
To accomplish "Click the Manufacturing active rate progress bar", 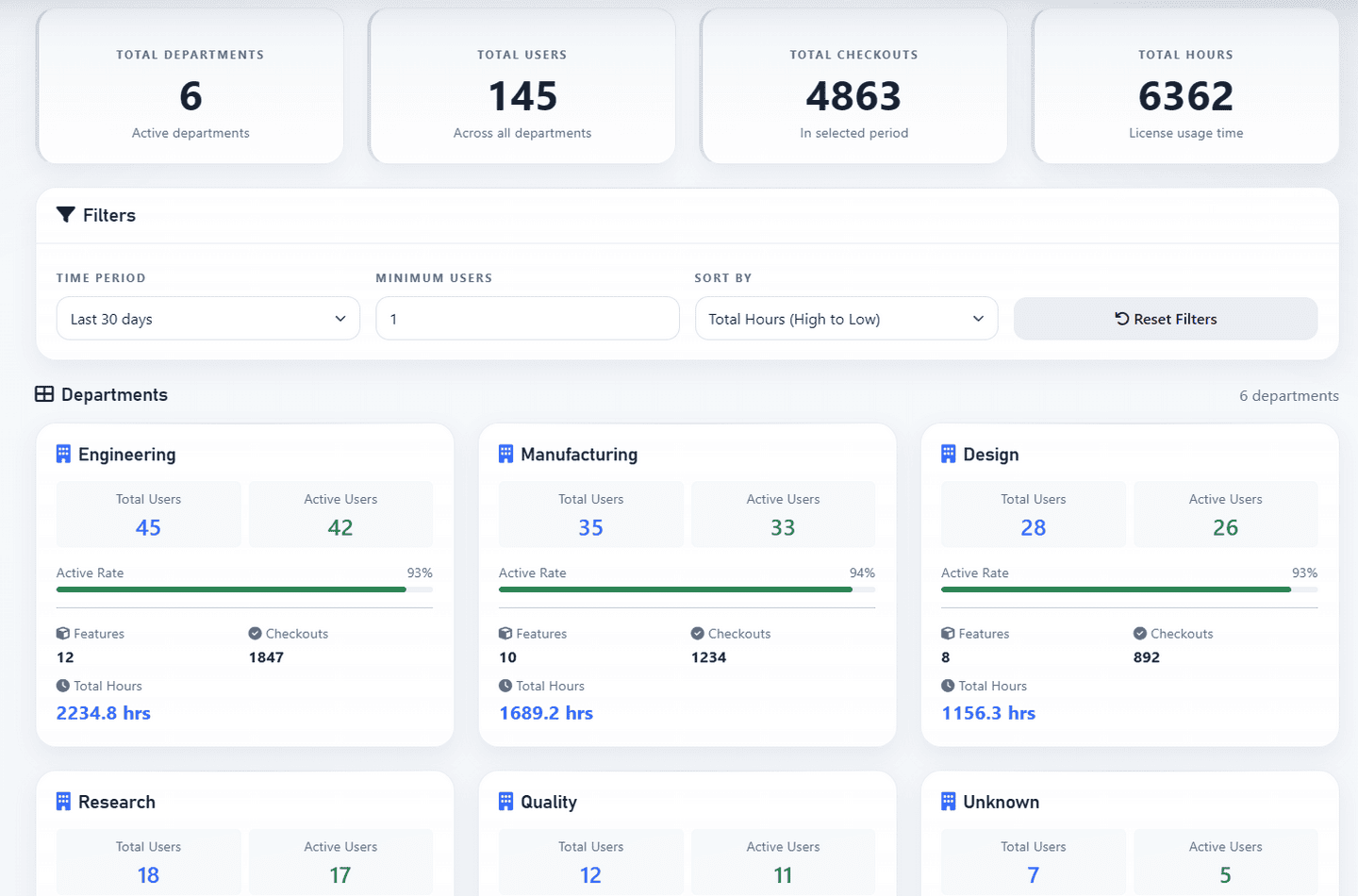I will tap(687, 589).
